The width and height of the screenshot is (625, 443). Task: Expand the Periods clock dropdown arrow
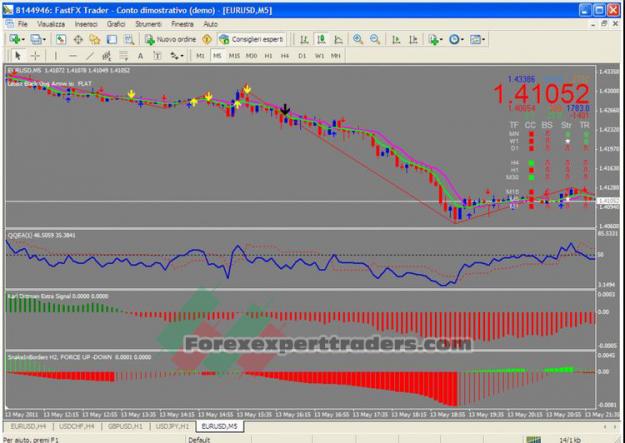click(462, 39)
